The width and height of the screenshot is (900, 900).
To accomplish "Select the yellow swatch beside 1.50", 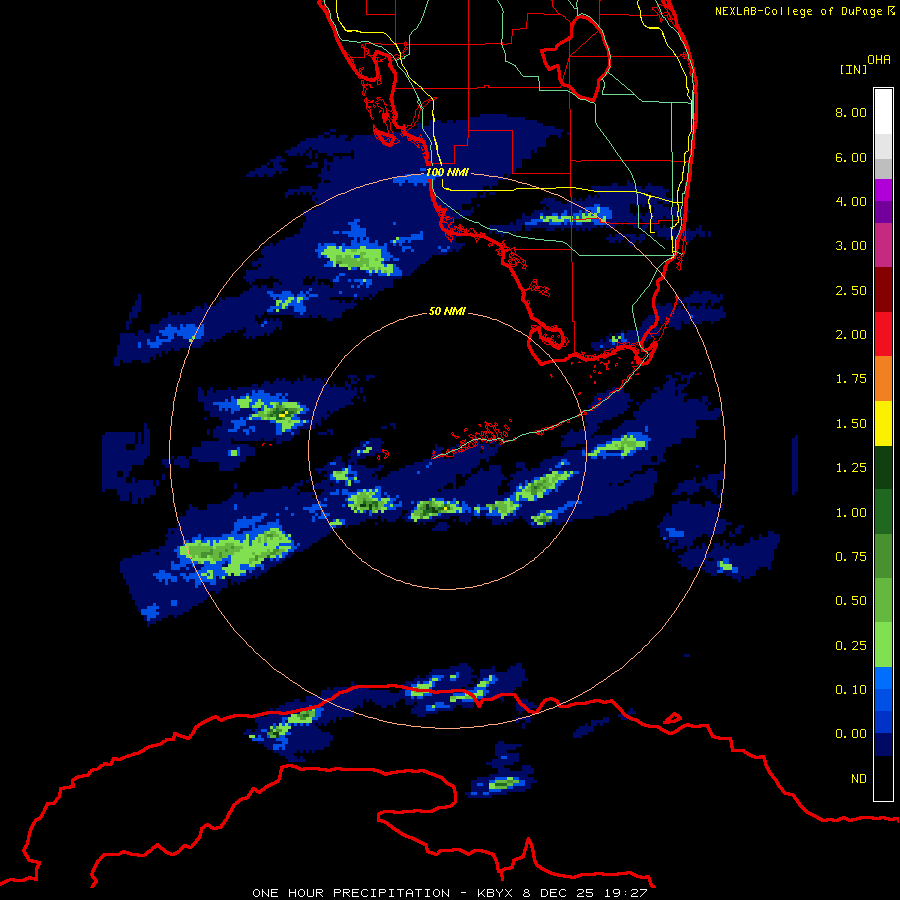I will [x=883, y=423].
